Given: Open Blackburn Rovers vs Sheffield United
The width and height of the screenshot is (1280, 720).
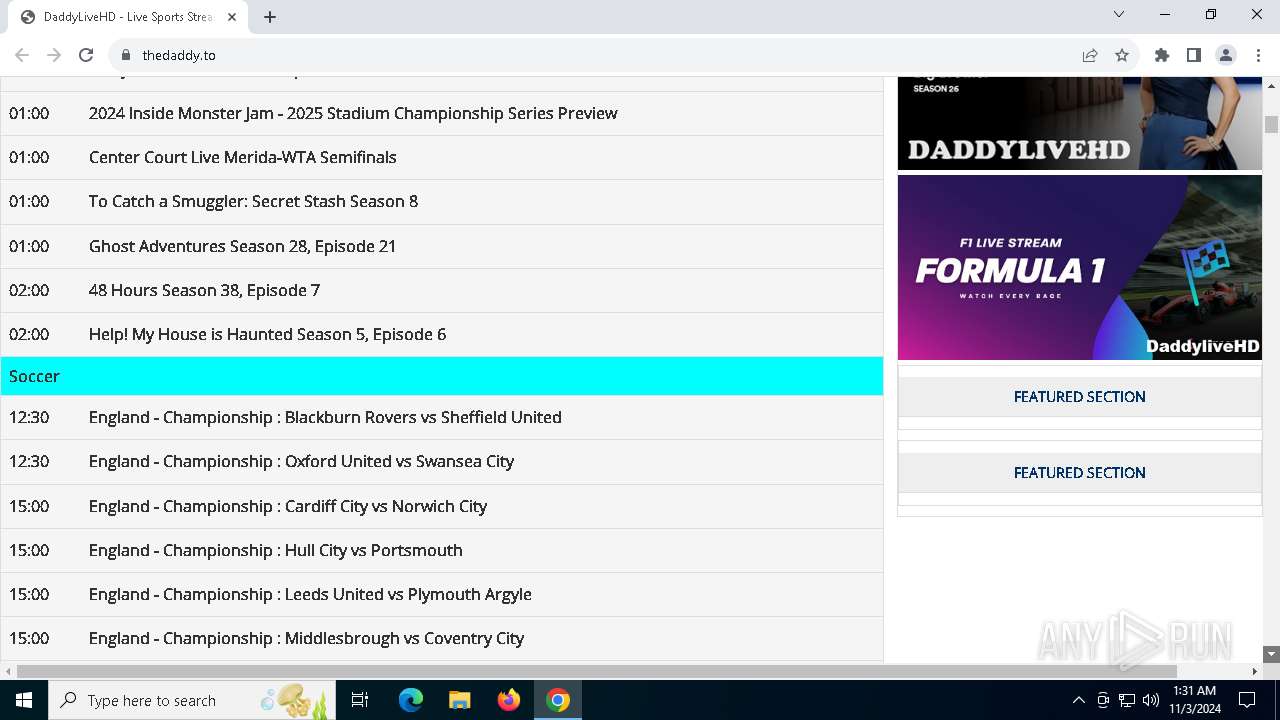Looking at the screenshot, I should click(x=325, y=417).
